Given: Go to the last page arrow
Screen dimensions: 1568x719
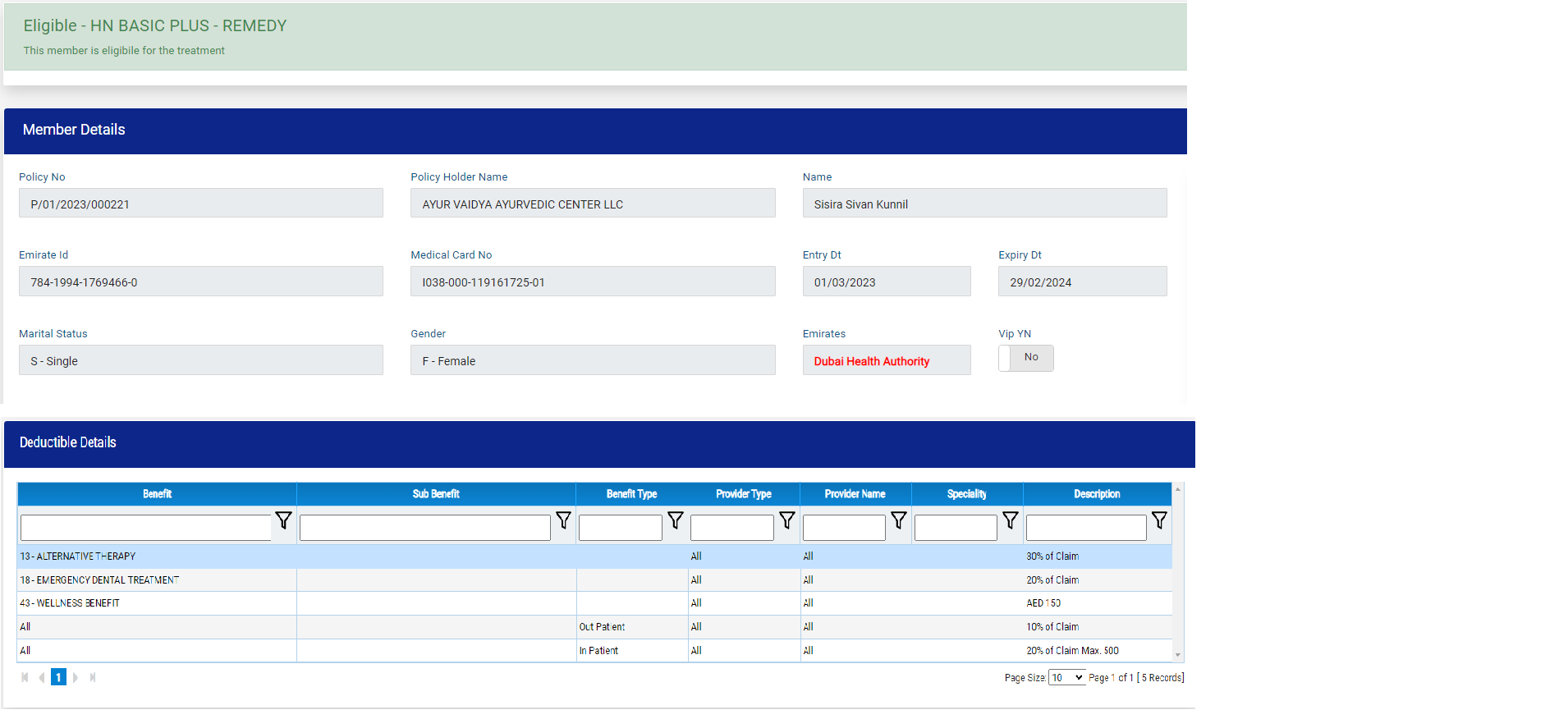Looking at the screenshot, I should click(x=93, y=677).
